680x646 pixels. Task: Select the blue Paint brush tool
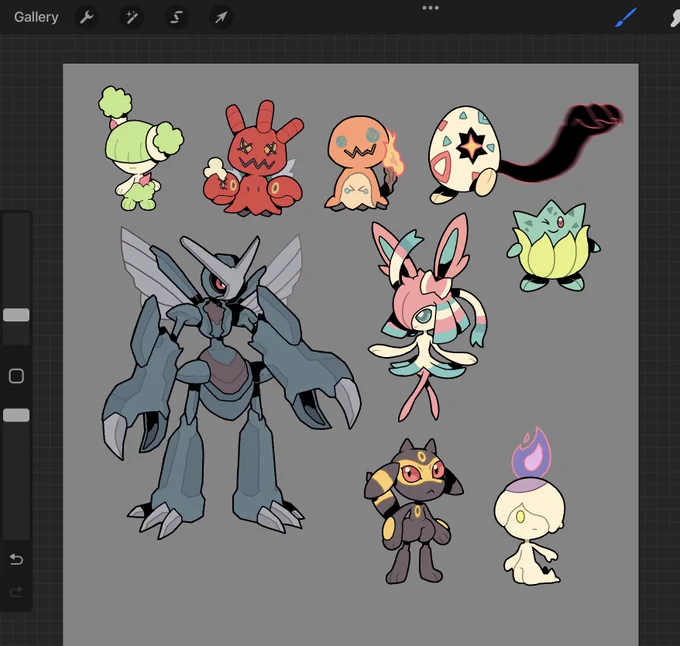click(626, 17)
